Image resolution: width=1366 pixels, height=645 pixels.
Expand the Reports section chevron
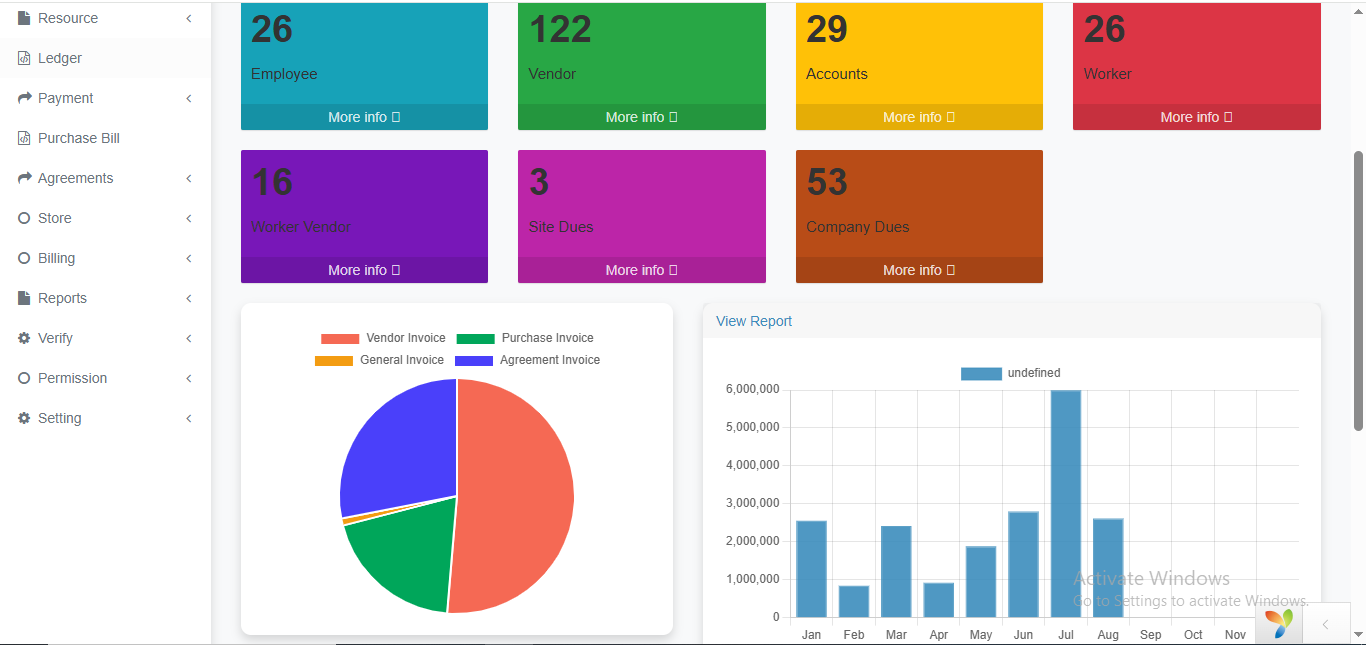click(x=188, y=298)
